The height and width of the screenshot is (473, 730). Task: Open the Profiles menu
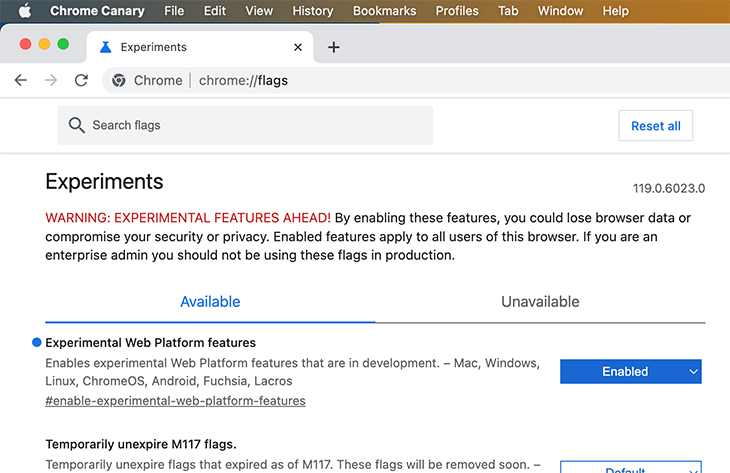point(458,11)
